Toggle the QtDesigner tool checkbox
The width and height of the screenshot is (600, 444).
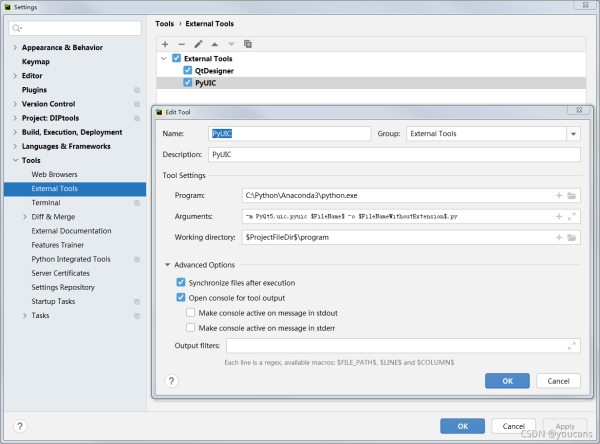tap(187, 71)
